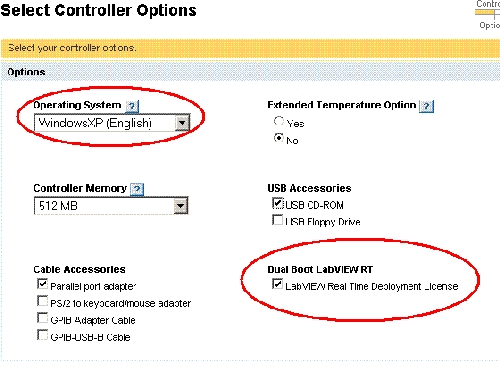Screen dimensions: 500x368
Task: Enable the USB Floppy Drive checkbox
Action: pyautogui.click(x=277, y=220)
